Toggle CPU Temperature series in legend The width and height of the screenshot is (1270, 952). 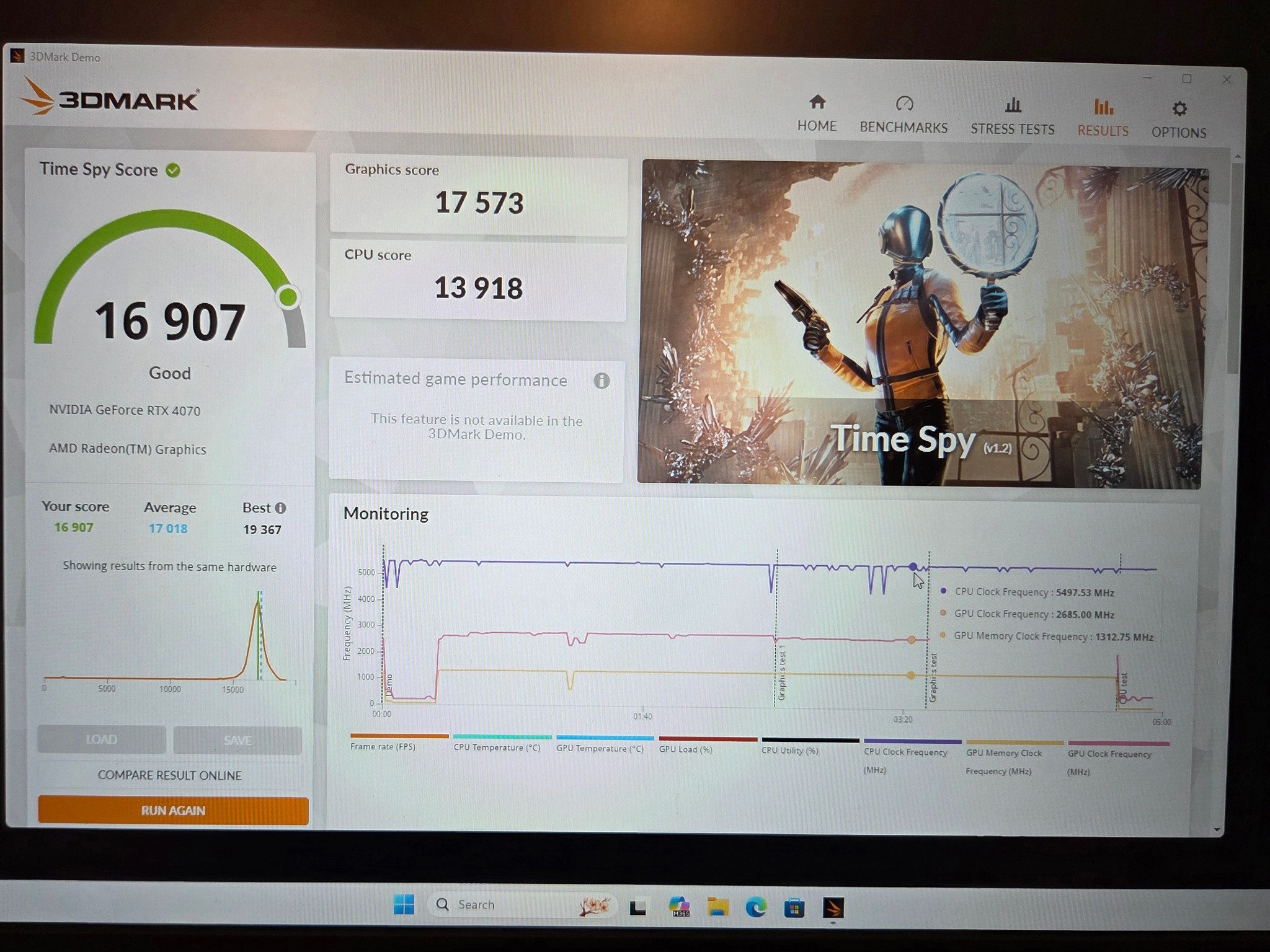501,743
